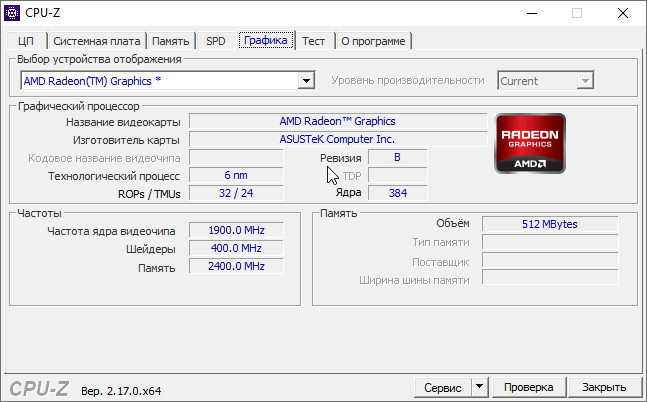Click the 1900.0 MHz core frequency field
Screen dimensions: 647x402
(x=235, y=230)
